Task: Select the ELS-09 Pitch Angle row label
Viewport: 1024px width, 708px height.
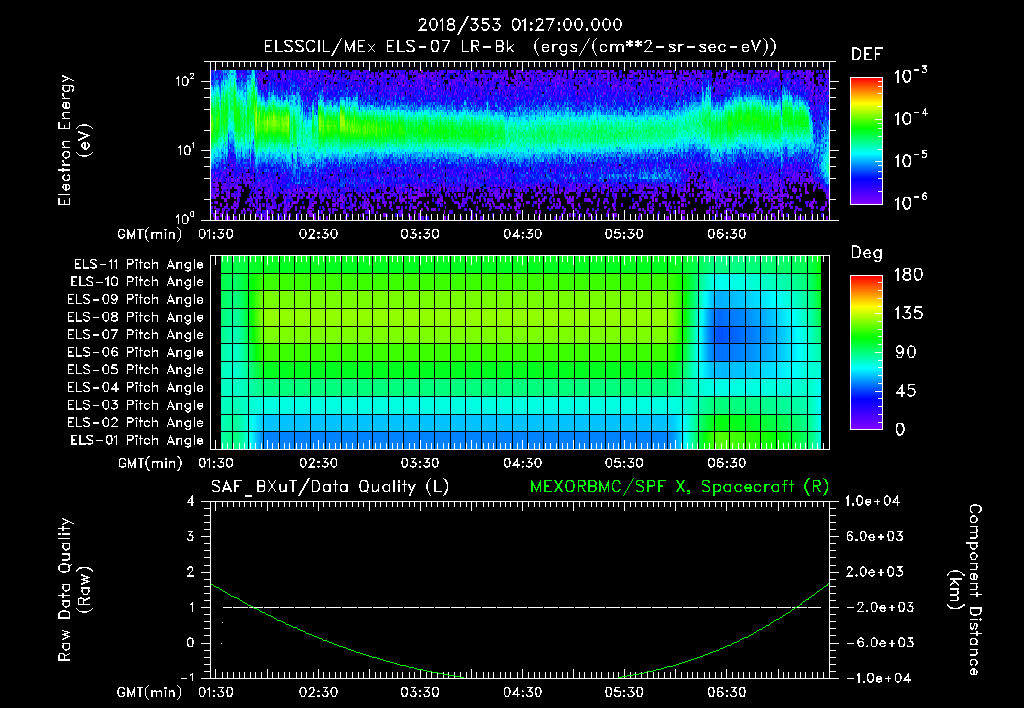Action: click(x=136, y=300)
